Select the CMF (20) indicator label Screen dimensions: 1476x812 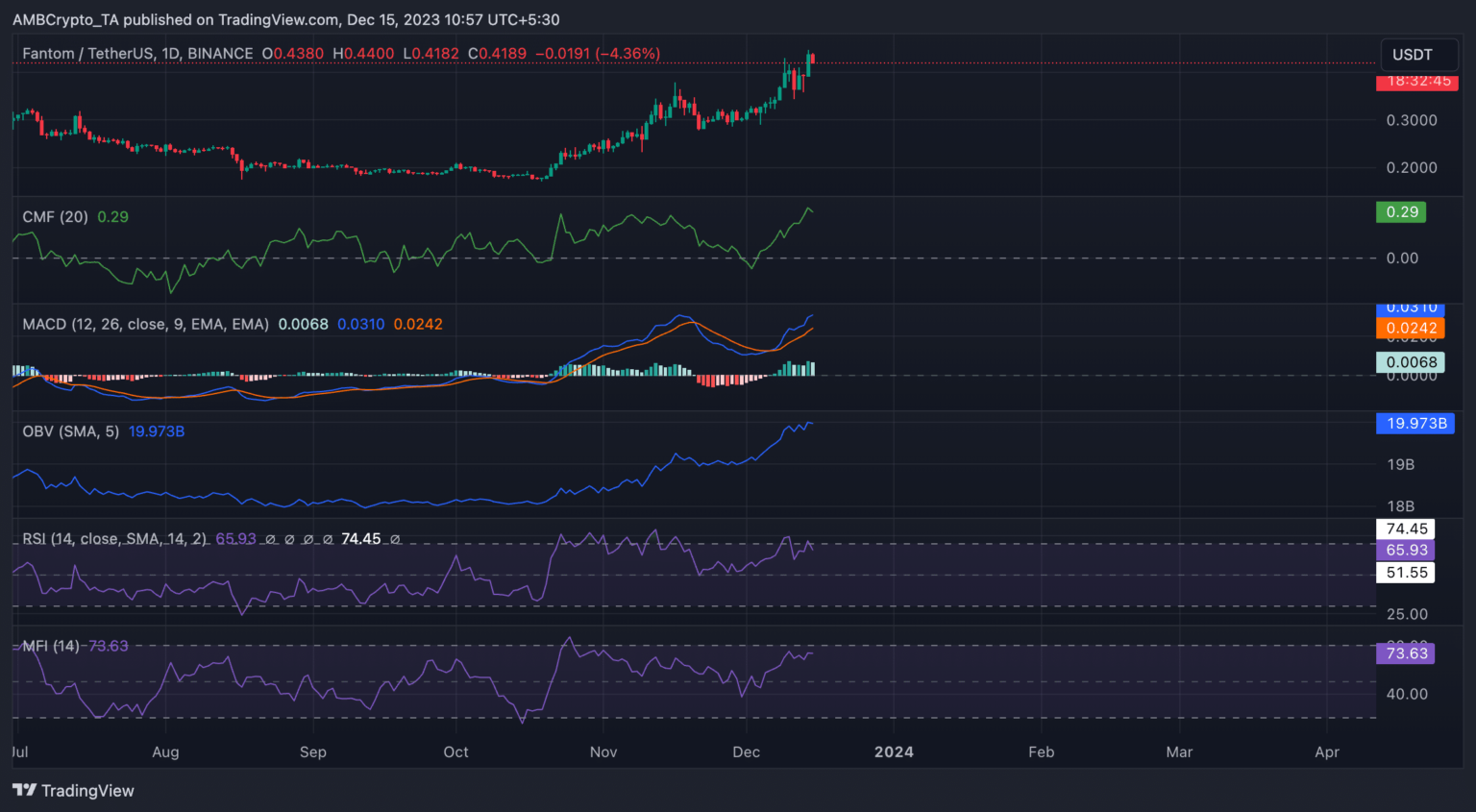(56, 217)
